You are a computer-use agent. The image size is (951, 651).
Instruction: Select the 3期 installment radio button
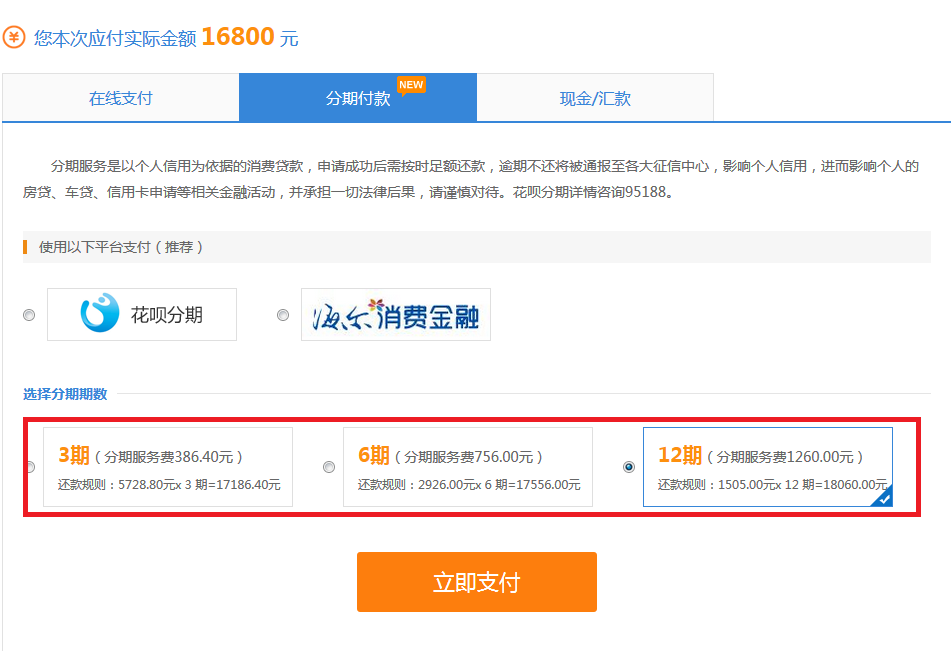pyautogui.click(x=29, y=466)
